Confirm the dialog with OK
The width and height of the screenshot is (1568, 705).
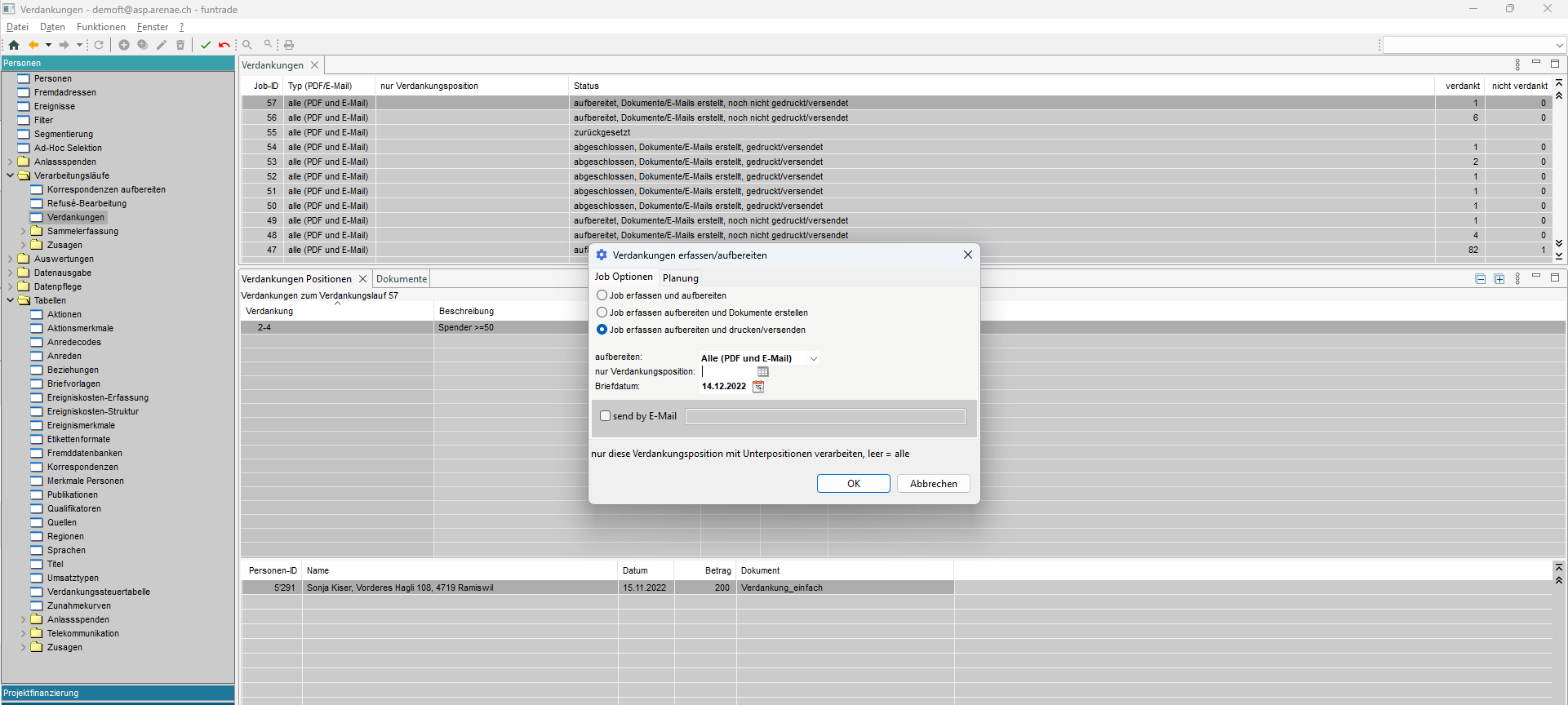(x=853, y=484)
